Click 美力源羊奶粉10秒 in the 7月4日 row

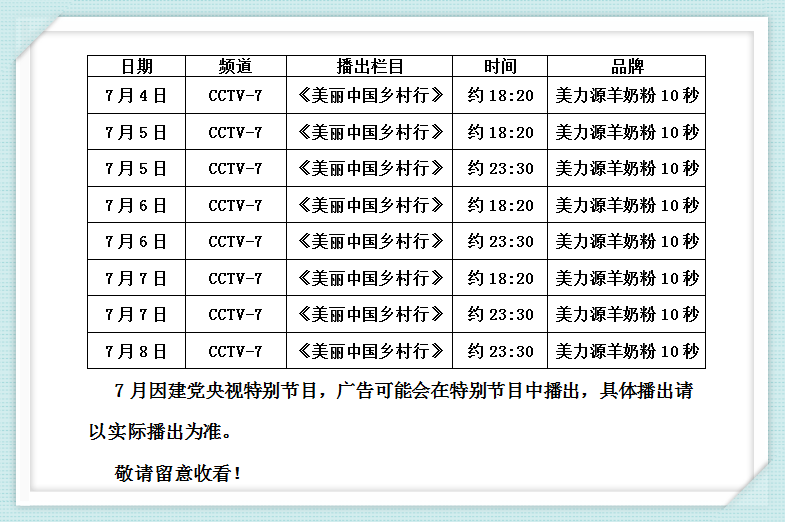(x=627, y=96)
